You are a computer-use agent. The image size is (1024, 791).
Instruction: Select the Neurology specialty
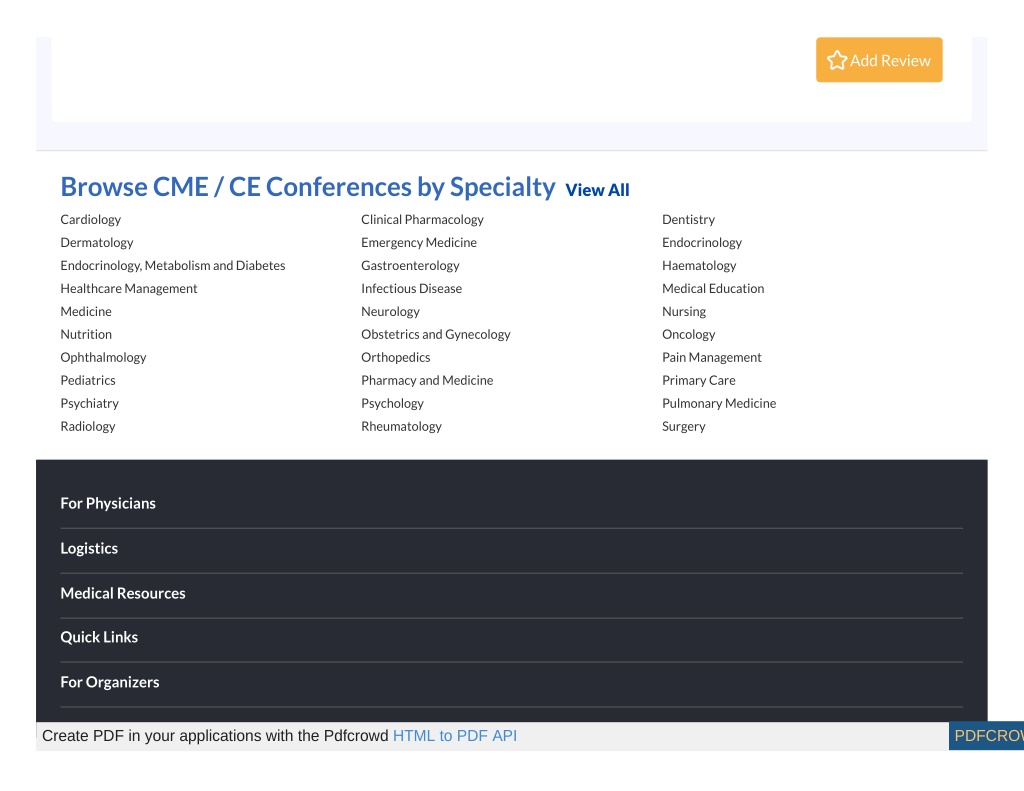391,311
